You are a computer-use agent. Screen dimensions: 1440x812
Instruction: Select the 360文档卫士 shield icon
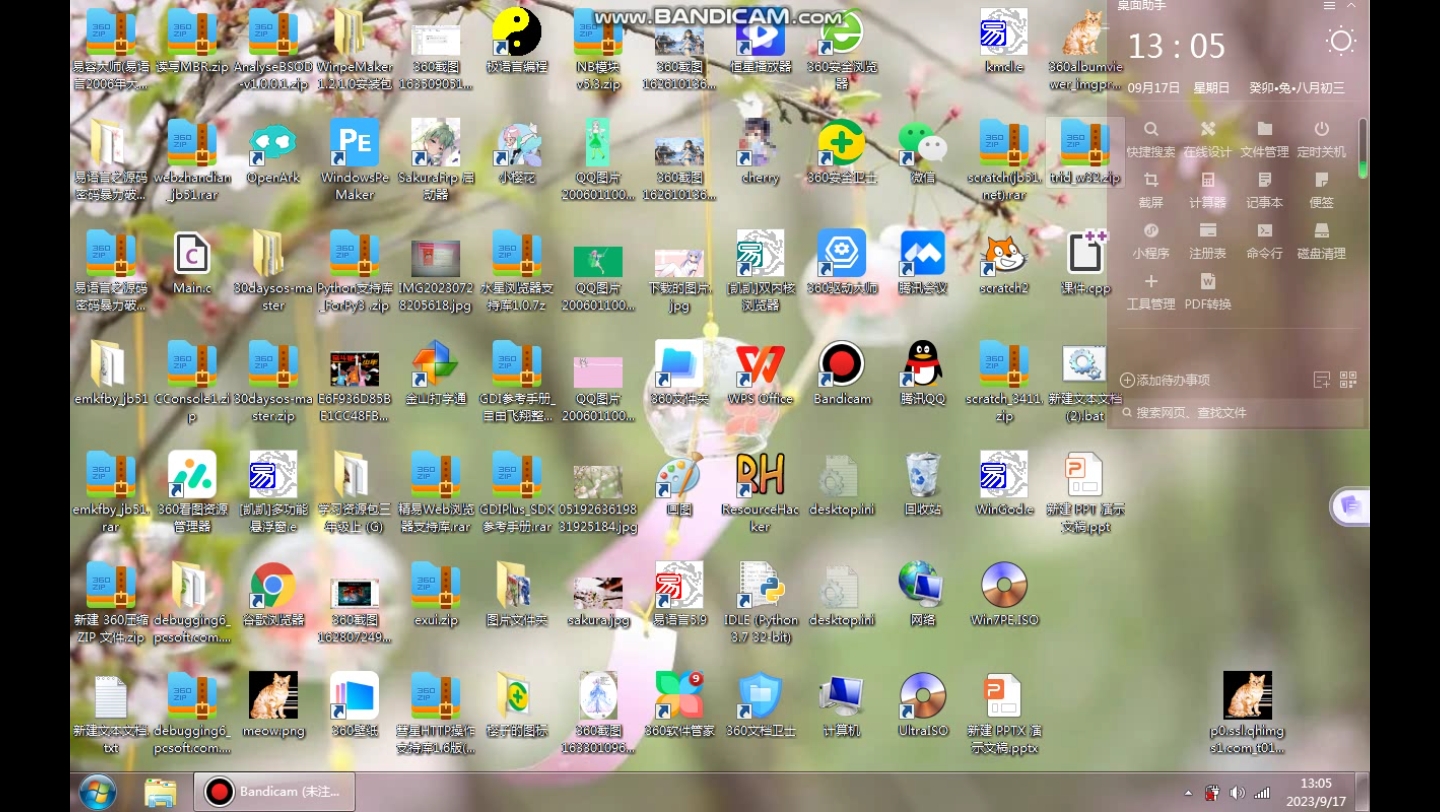click(760, 704)
